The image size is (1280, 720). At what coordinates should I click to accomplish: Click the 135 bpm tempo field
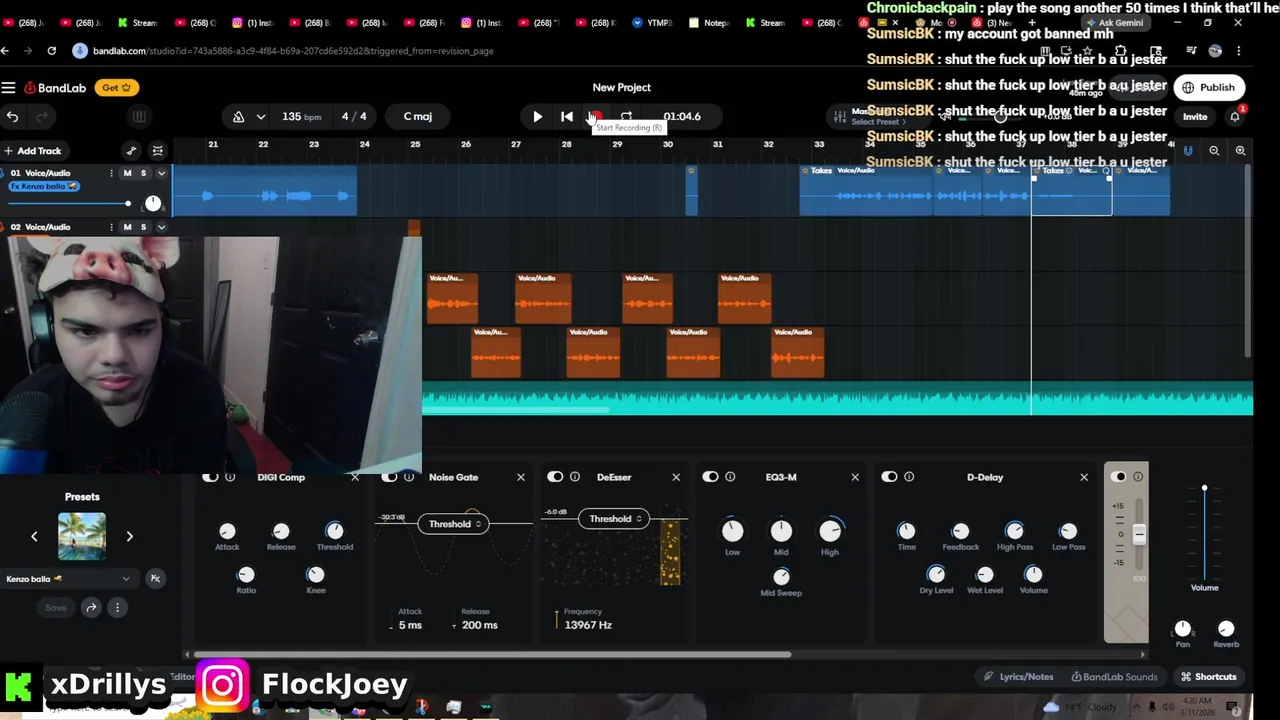coord(301,117)
